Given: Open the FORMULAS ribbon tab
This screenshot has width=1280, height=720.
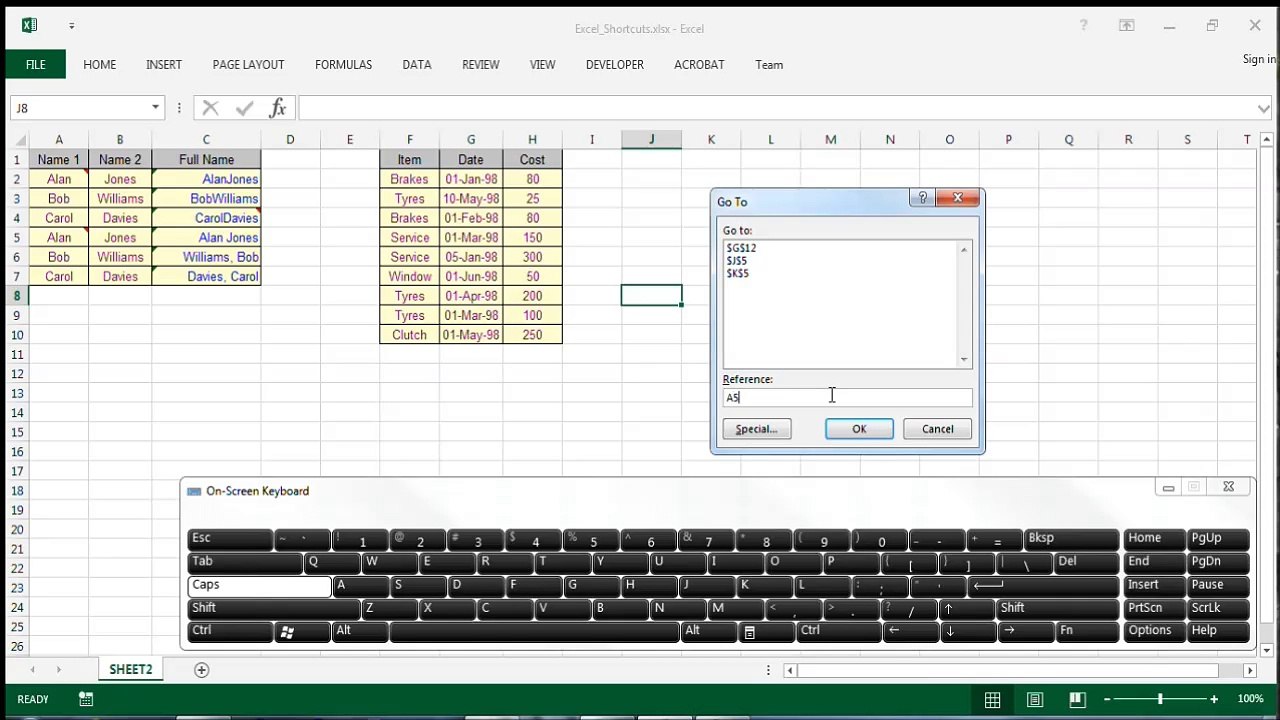Looking at the screenshot, I should [343, 64].
